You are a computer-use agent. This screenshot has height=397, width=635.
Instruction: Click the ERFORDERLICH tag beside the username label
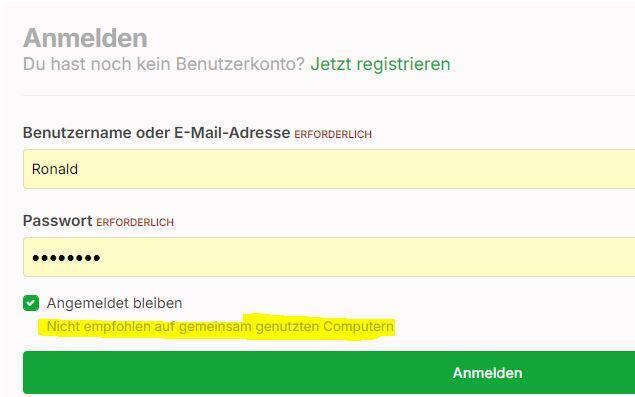333,134
